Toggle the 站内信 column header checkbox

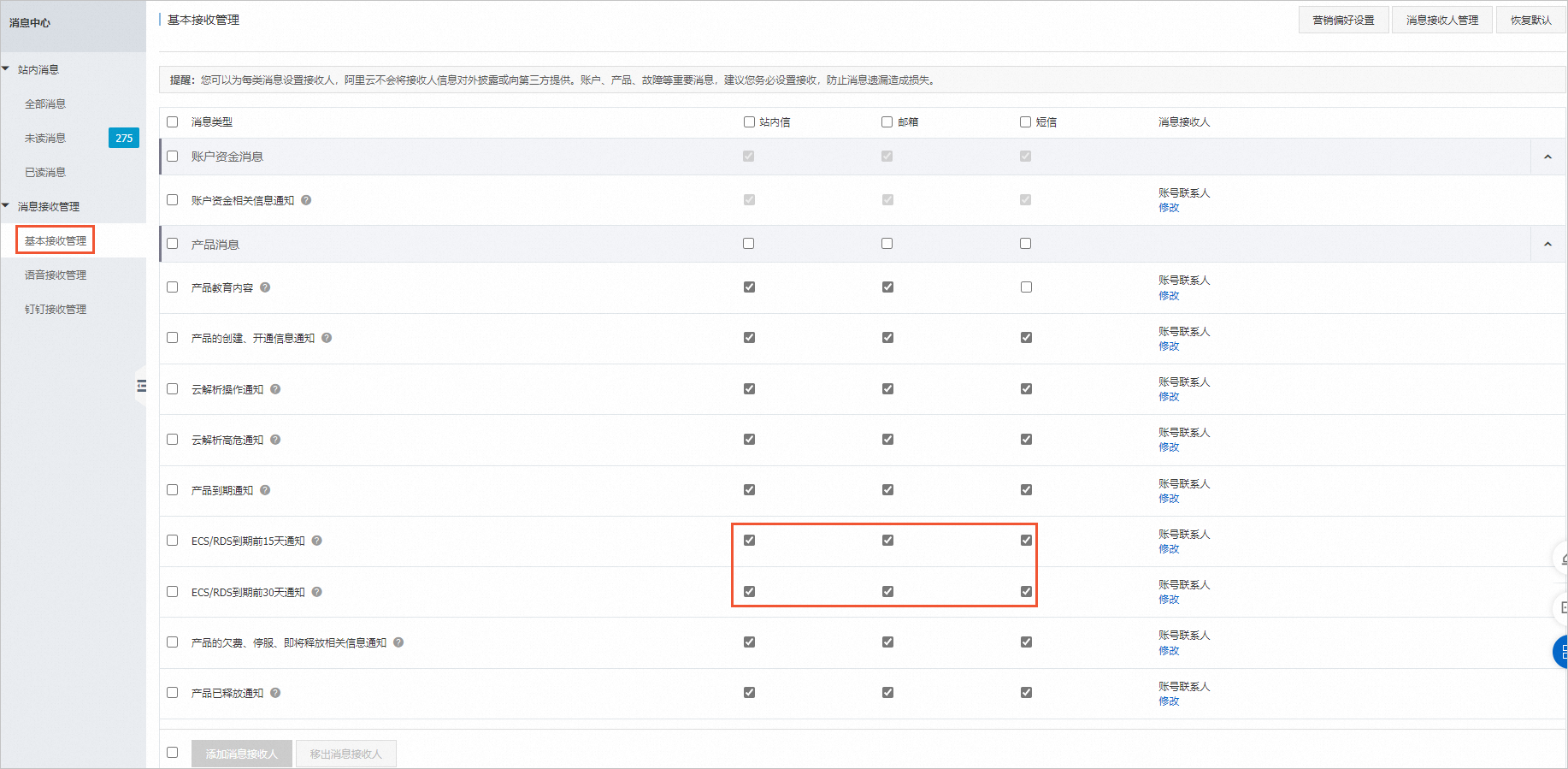pos(749,122)
